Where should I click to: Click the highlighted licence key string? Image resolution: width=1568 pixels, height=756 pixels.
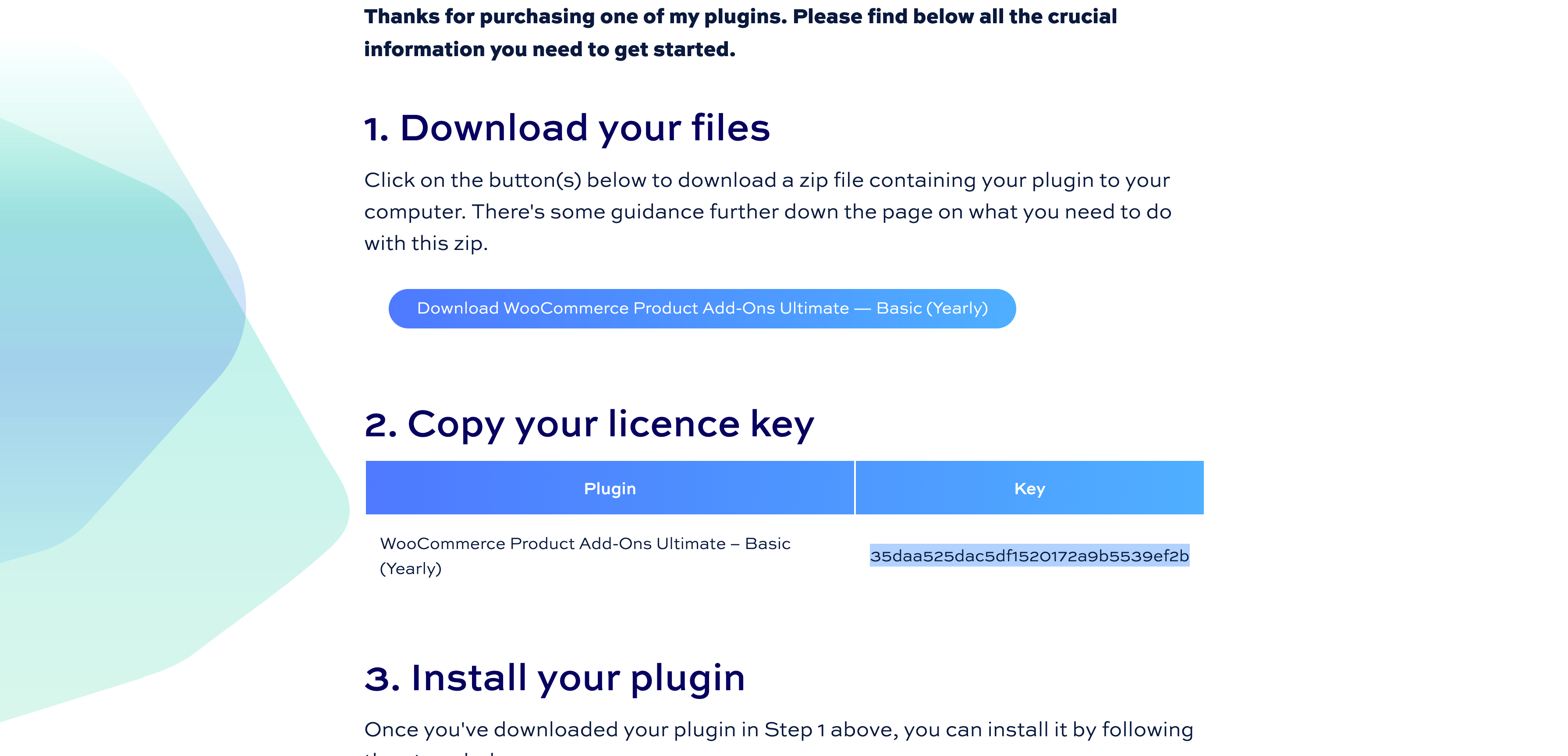(1029, 556)
